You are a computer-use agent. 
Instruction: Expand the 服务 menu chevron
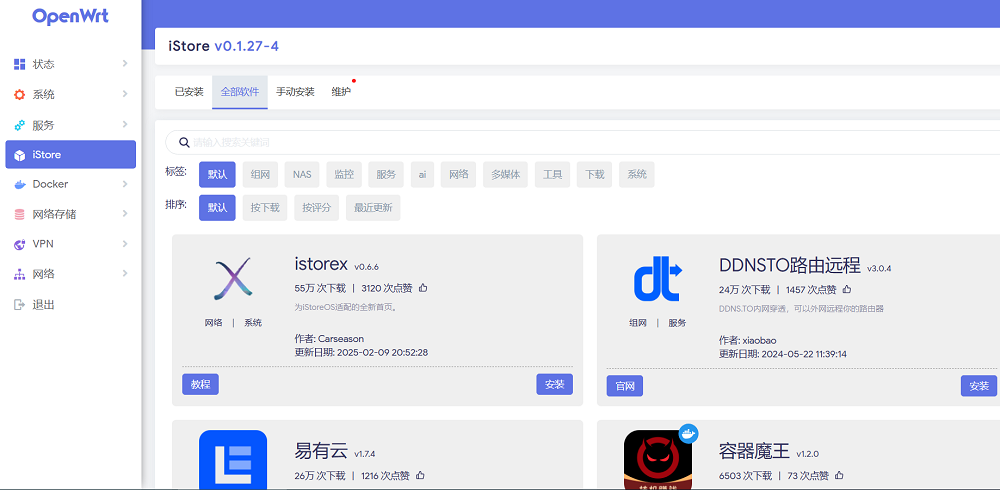pos(125,124)
